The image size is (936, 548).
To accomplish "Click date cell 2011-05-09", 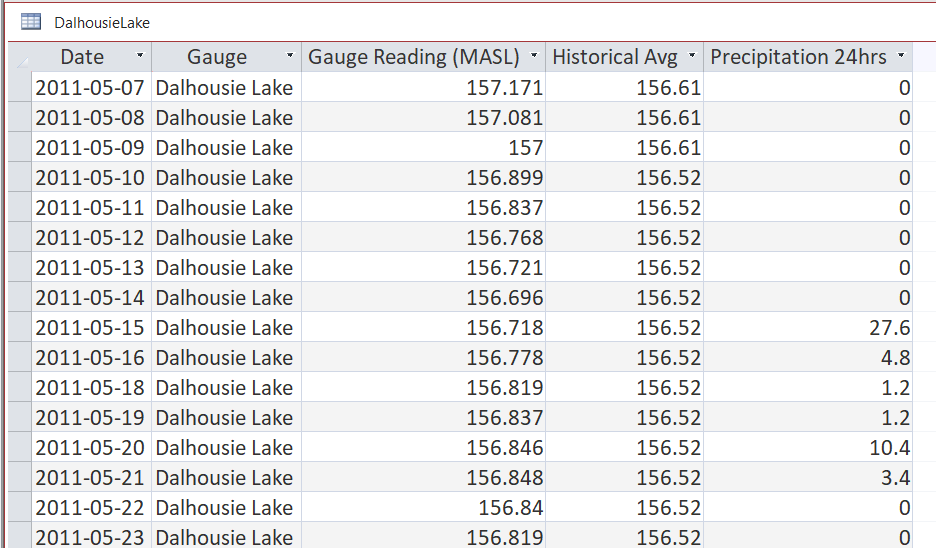I will pyautogui.click(x=90, y=147).
